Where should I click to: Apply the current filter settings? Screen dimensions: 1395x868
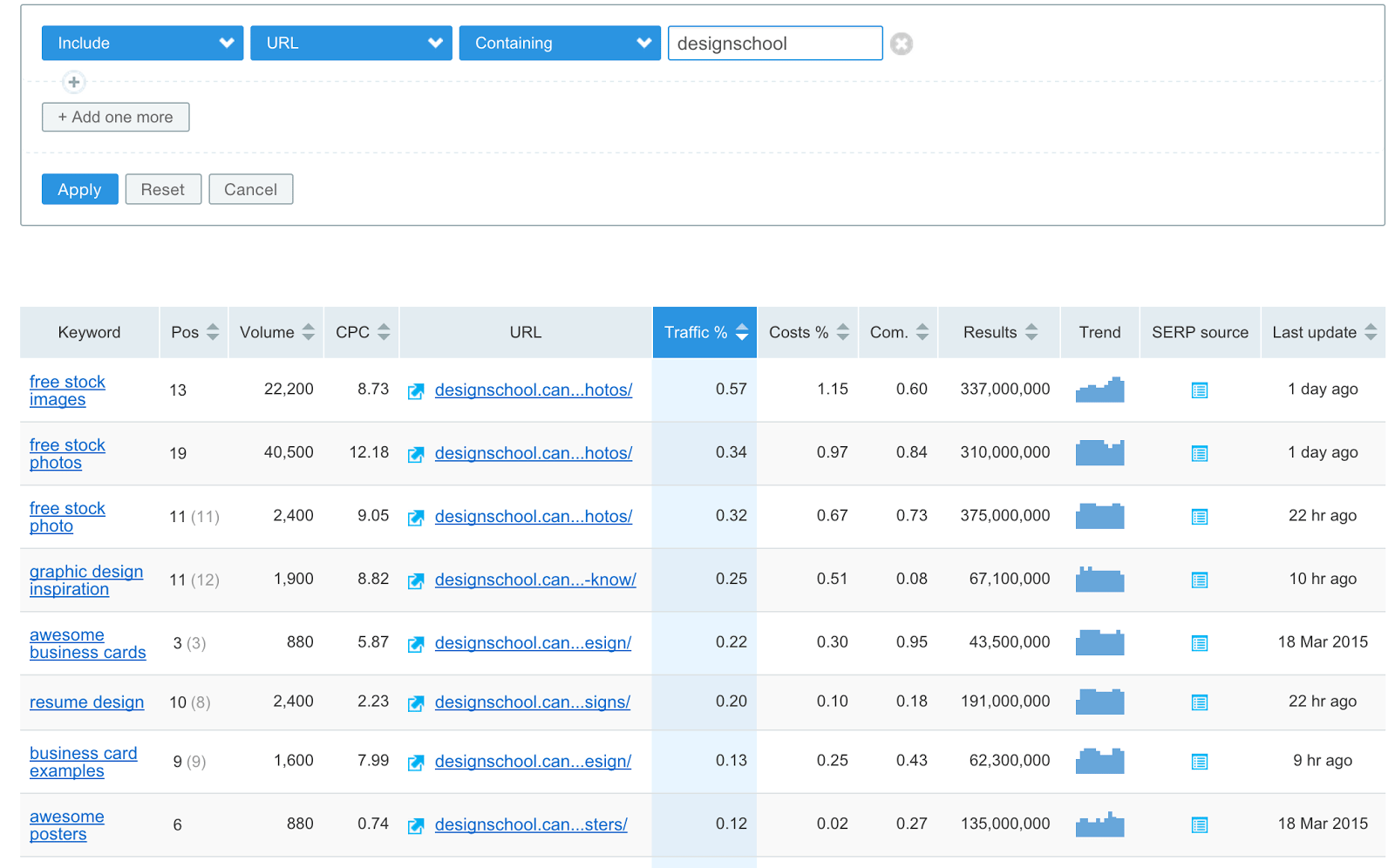[79, 189]
